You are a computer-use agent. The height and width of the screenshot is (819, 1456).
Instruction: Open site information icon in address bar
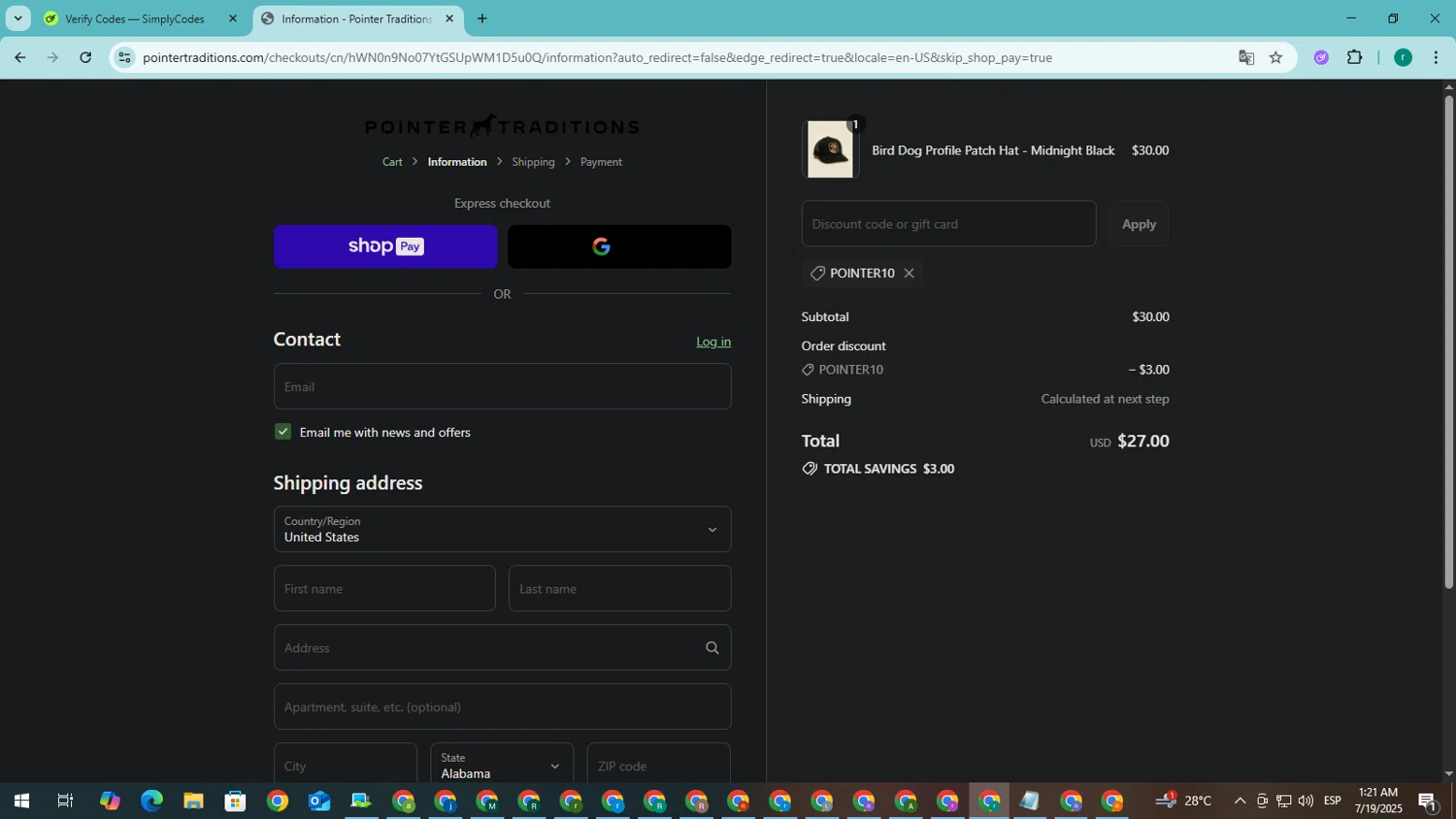click(124, 57)
